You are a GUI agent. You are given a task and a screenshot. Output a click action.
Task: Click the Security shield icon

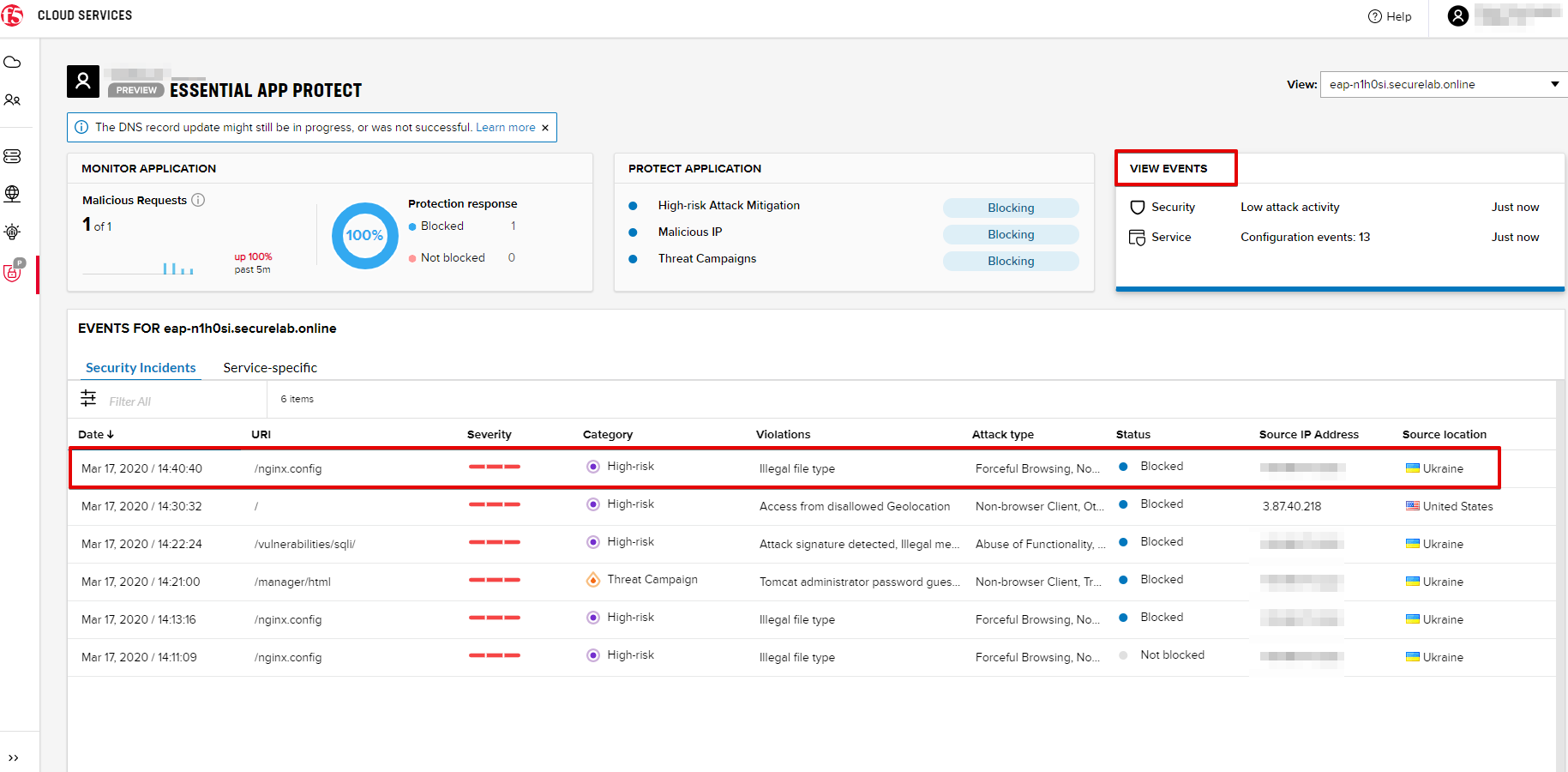pyautogui.click(x=1138, y=208)
